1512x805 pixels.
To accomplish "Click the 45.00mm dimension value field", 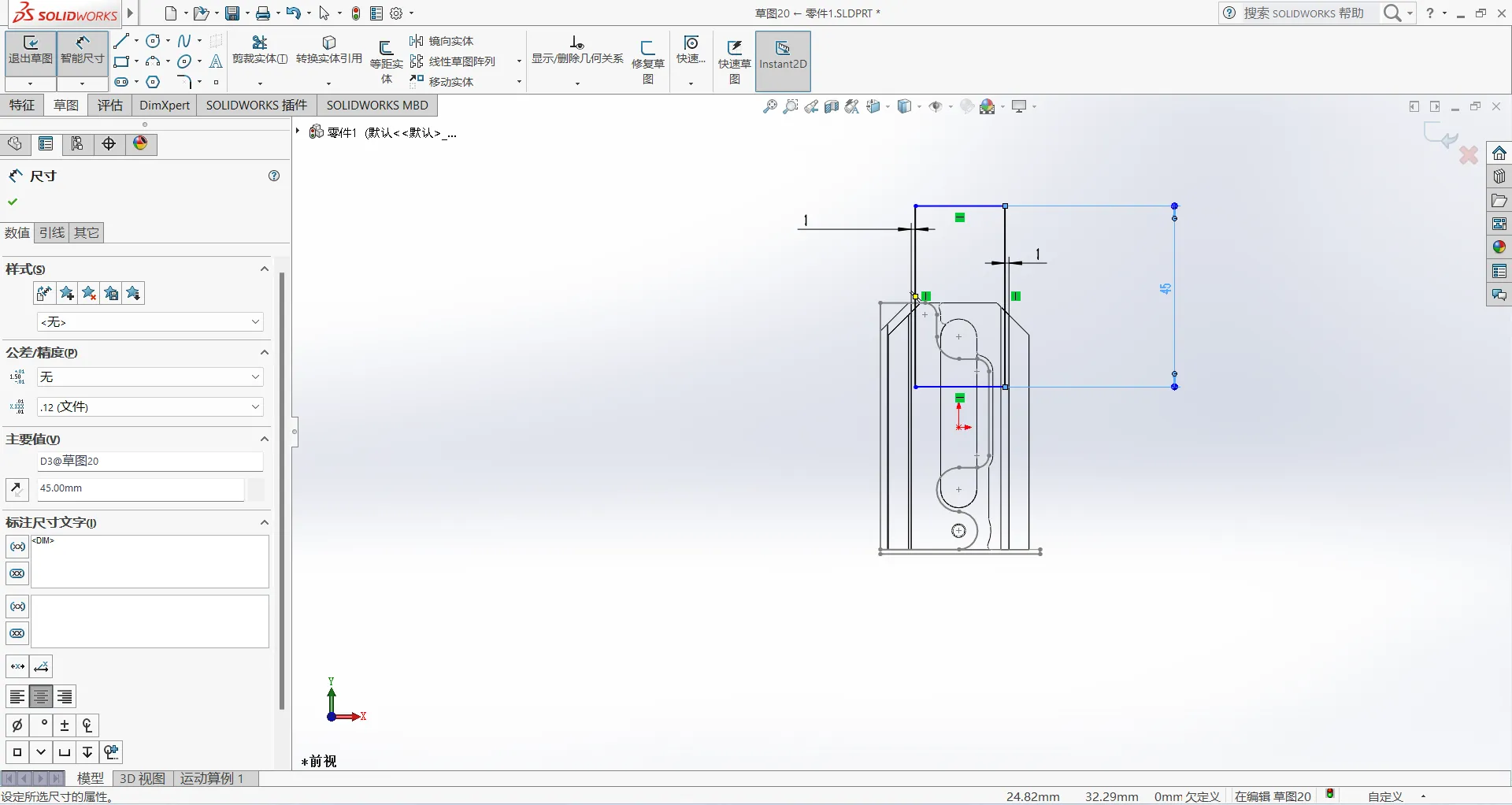I will tap(140, 489).
